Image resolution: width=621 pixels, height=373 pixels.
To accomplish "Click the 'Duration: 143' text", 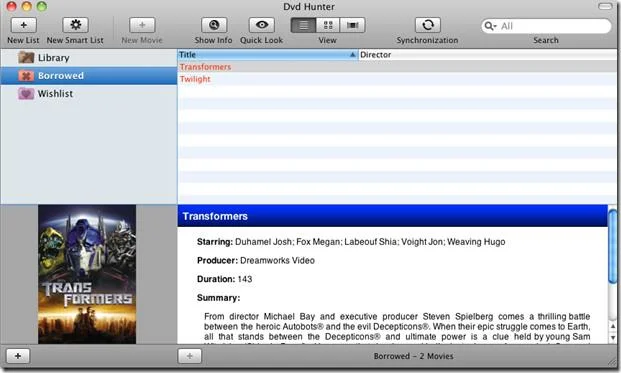I will tap(225, 279).
